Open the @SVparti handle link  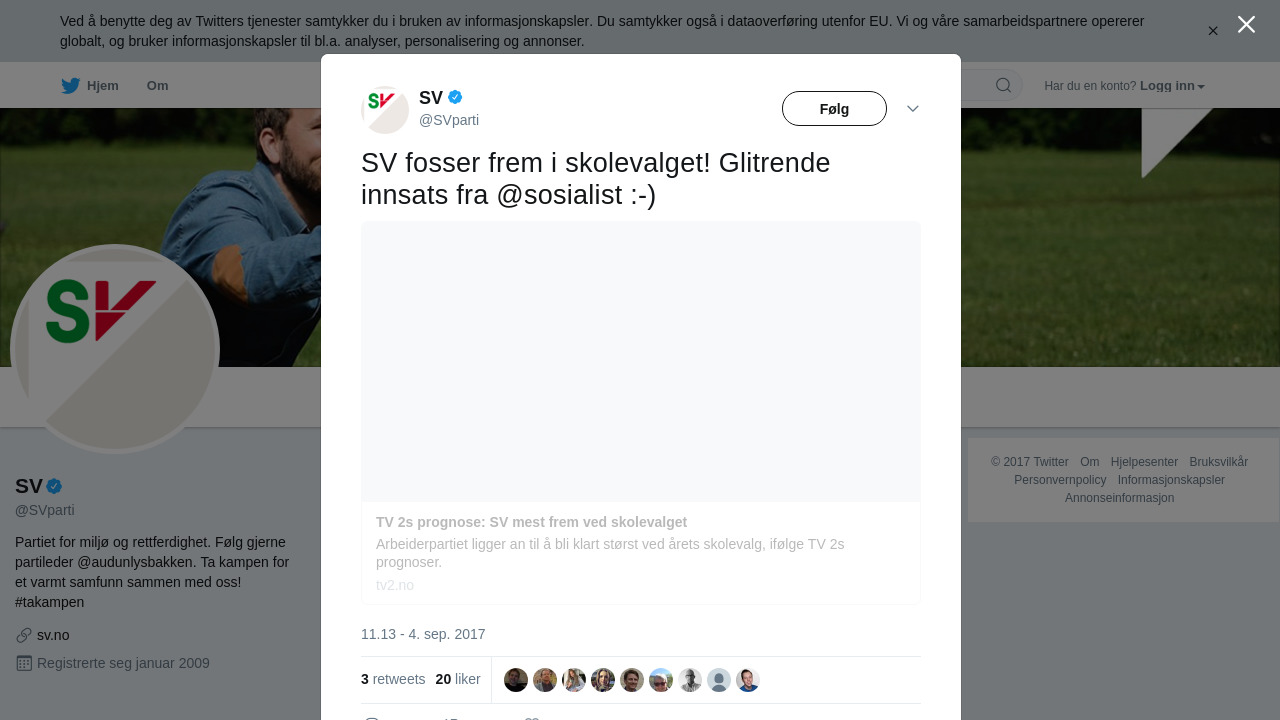click(x=449, y=120)
